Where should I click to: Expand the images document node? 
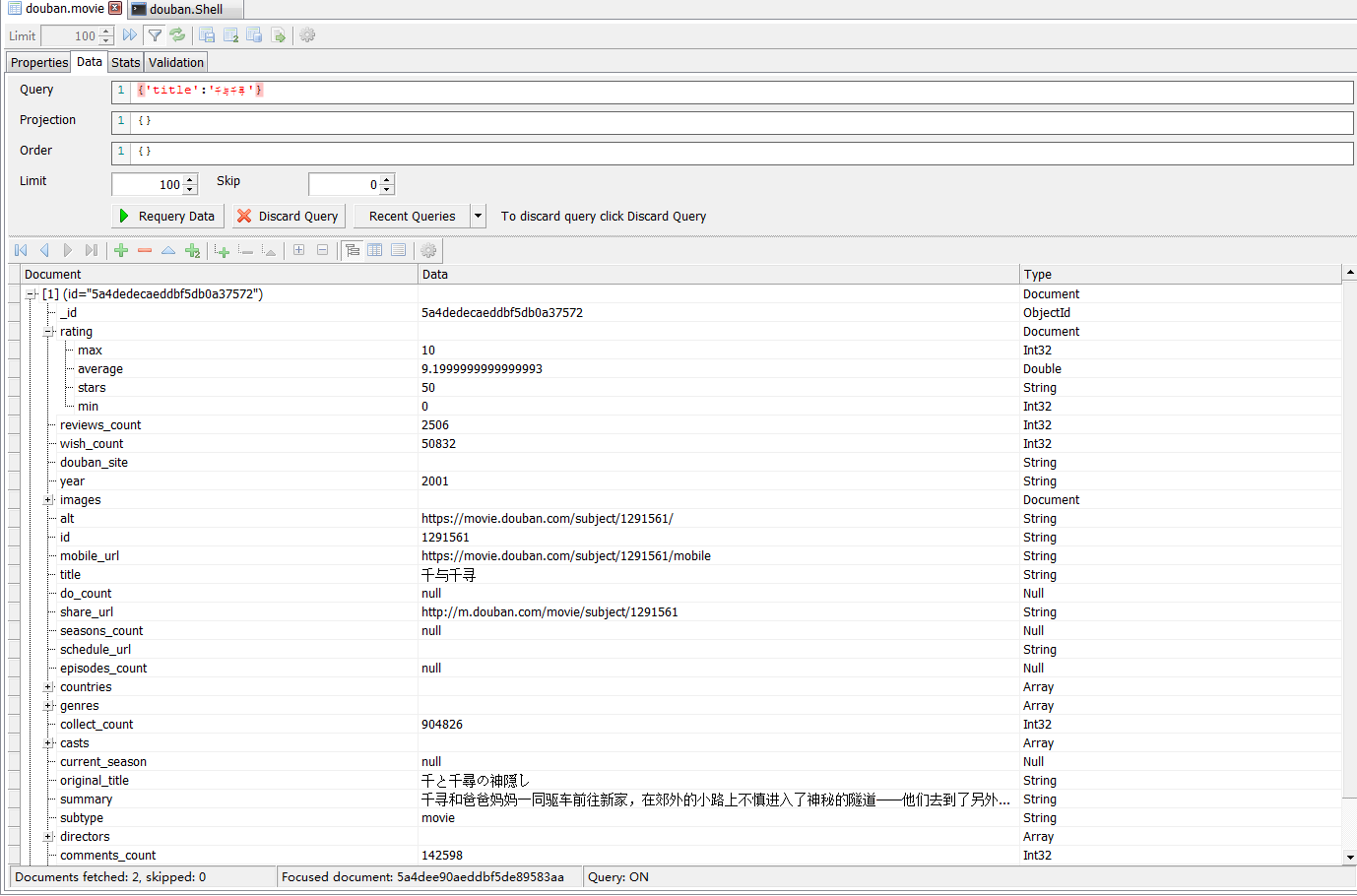click(47, 499)
